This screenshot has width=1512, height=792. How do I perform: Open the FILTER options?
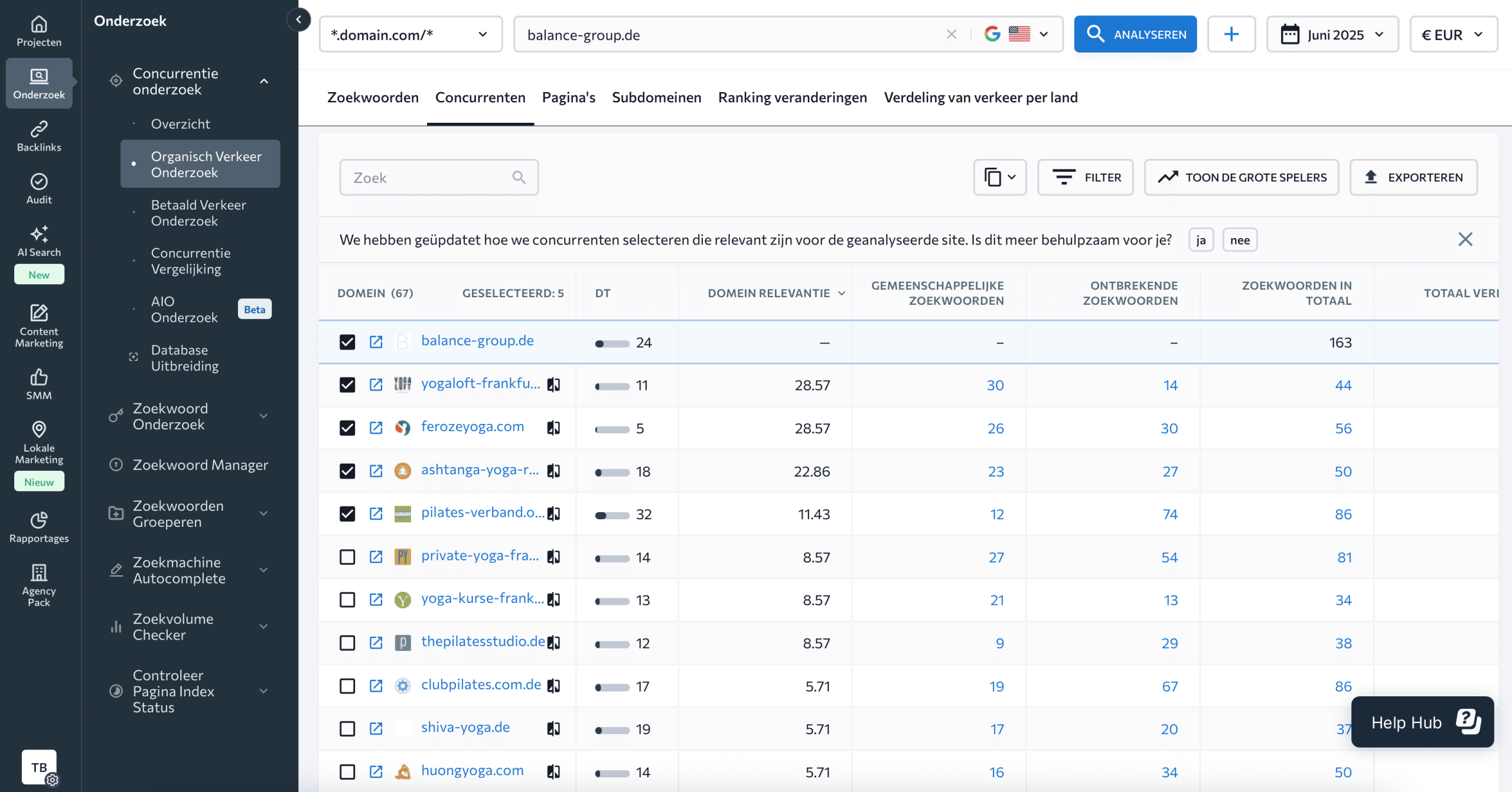coord(1086,177)
